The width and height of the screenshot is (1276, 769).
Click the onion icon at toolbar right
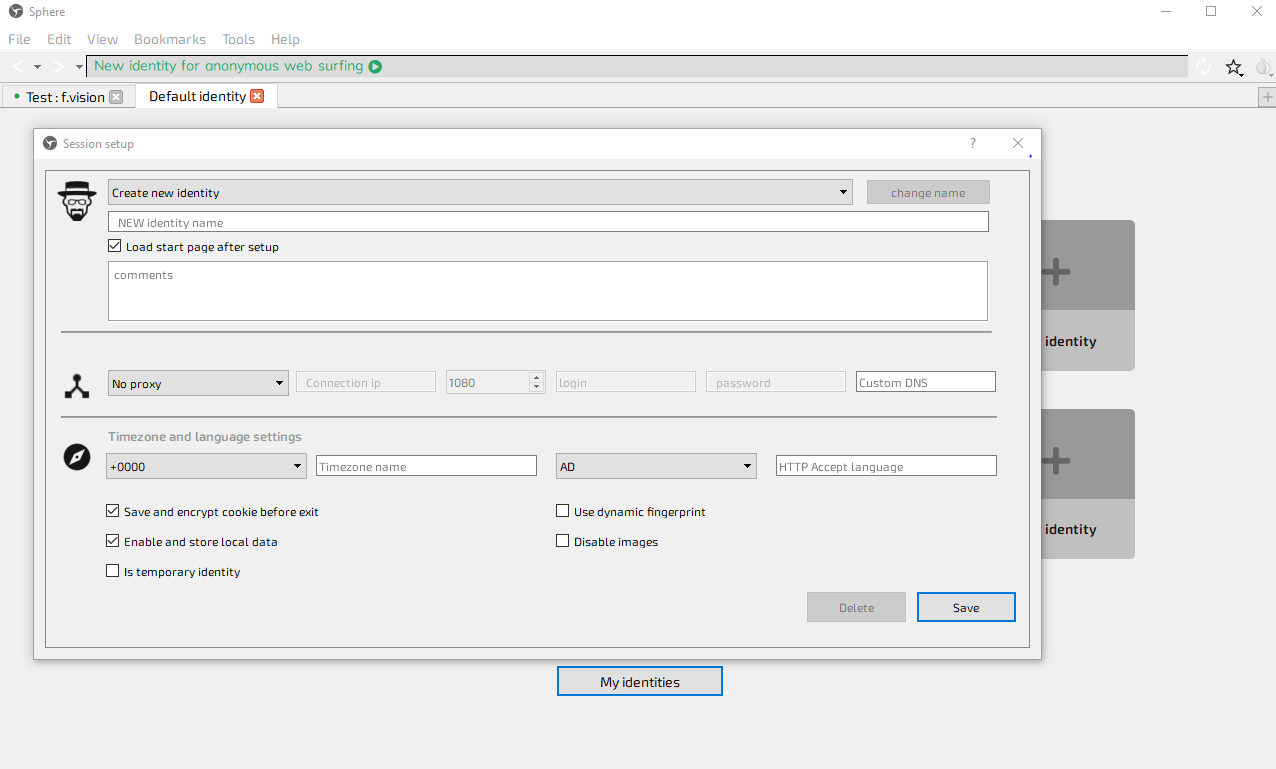coord(1263,67)
